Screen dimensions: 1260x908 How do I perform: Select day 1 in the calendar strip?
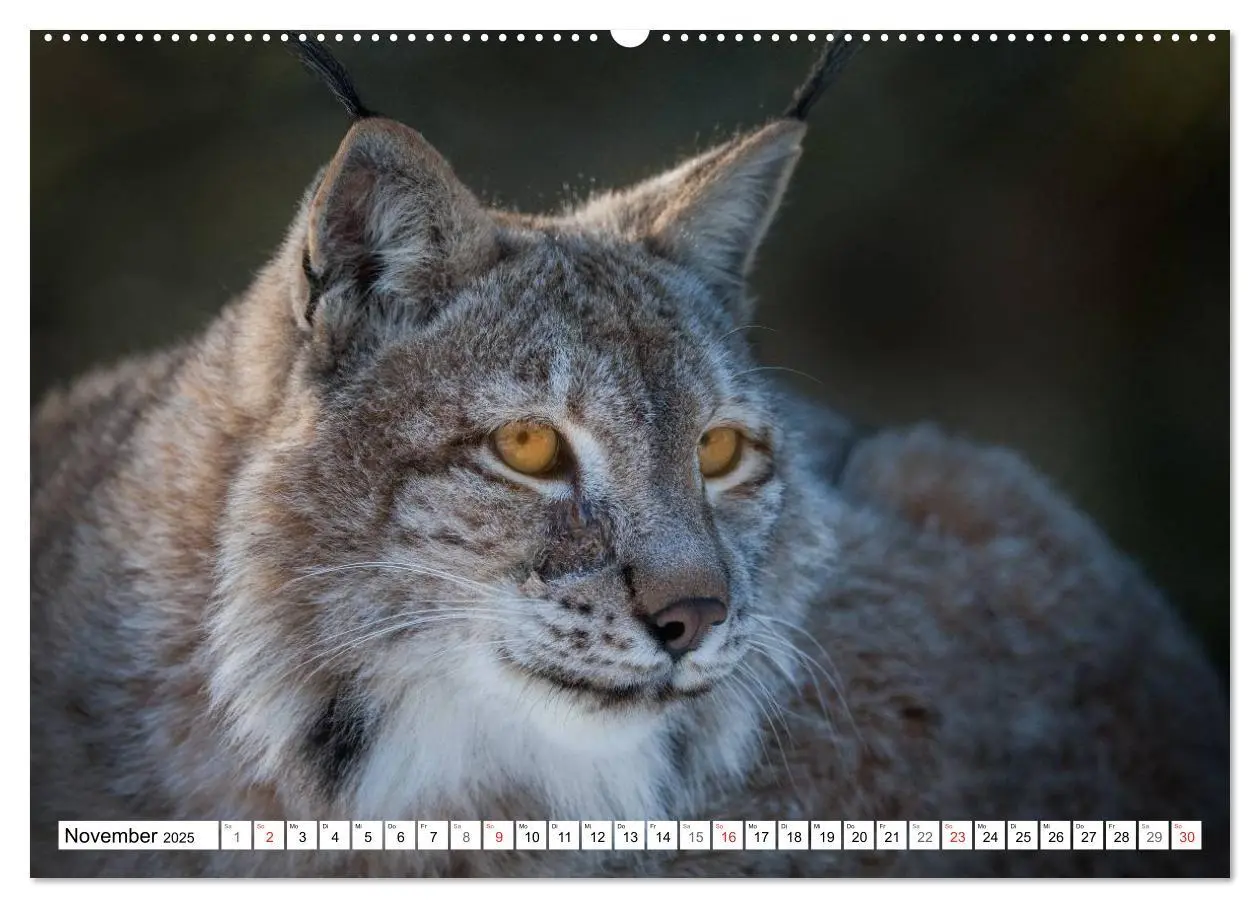(x=236, y=836)
